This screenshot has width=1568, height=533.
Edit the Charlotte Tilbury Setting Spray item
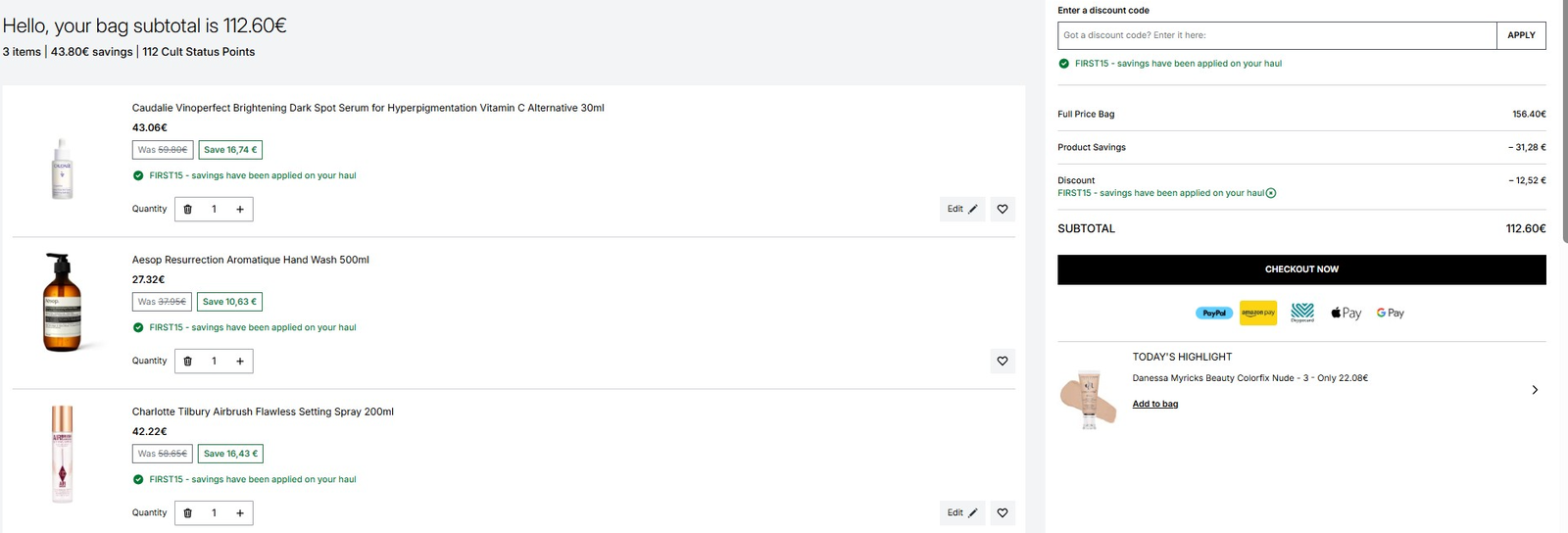962,512
